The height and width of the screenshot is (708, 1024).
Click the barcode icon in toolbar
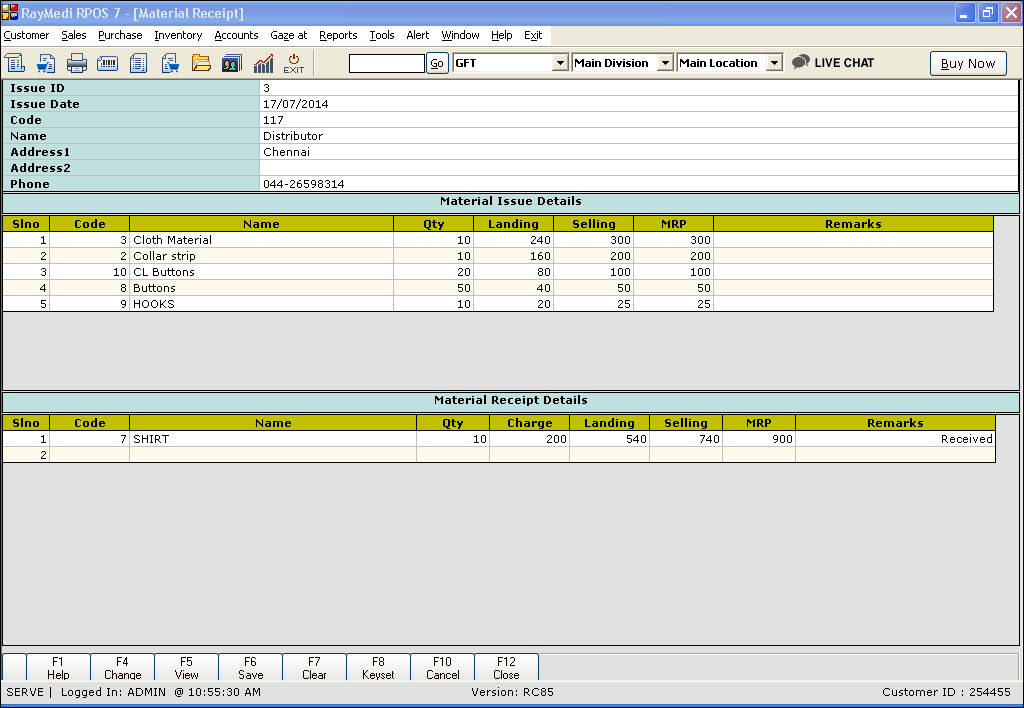pos(108,64)
